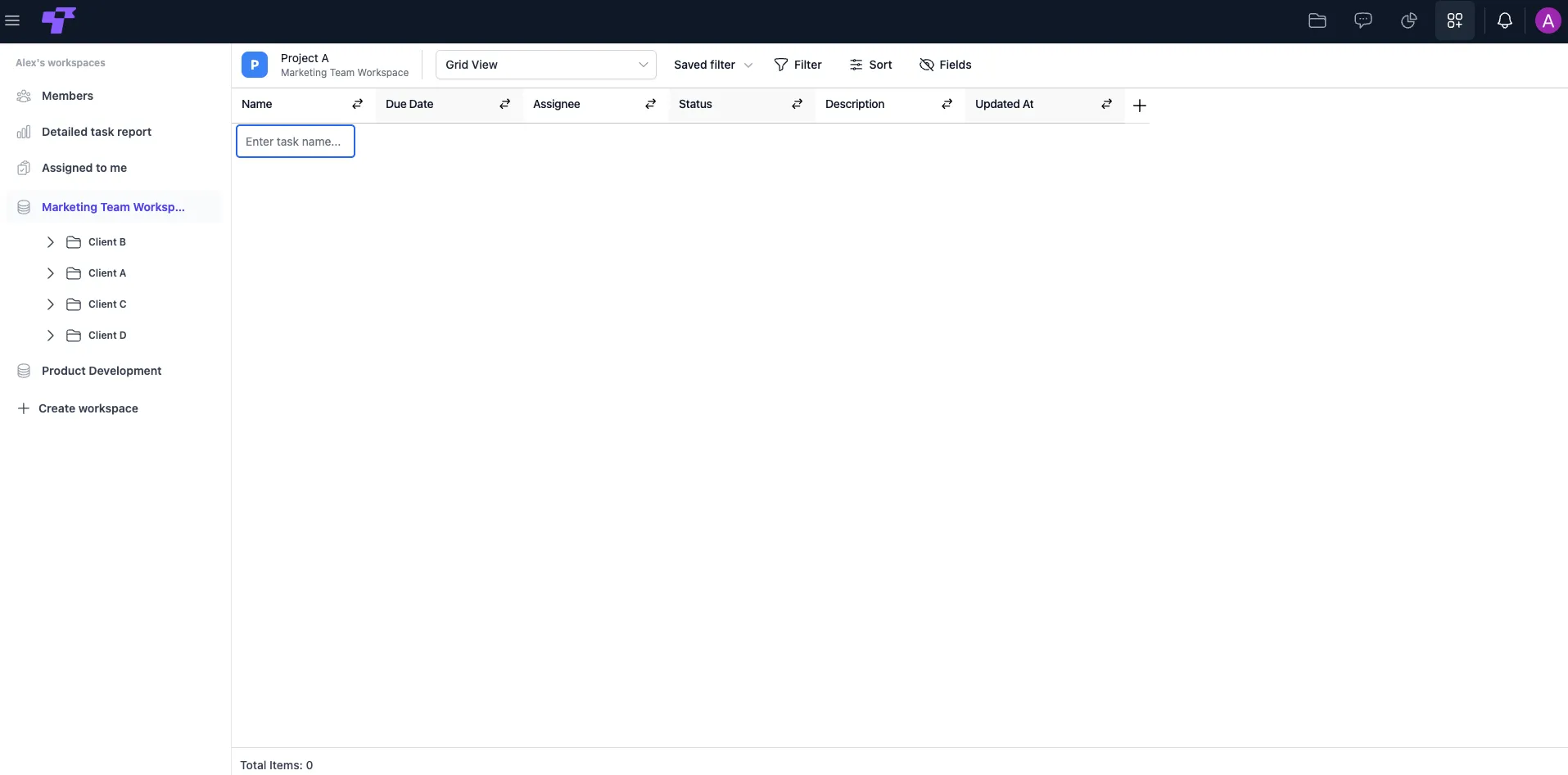Click the swap icon in Name column
This screenshot has height=775, width=1568.
(x=358, y=104)
